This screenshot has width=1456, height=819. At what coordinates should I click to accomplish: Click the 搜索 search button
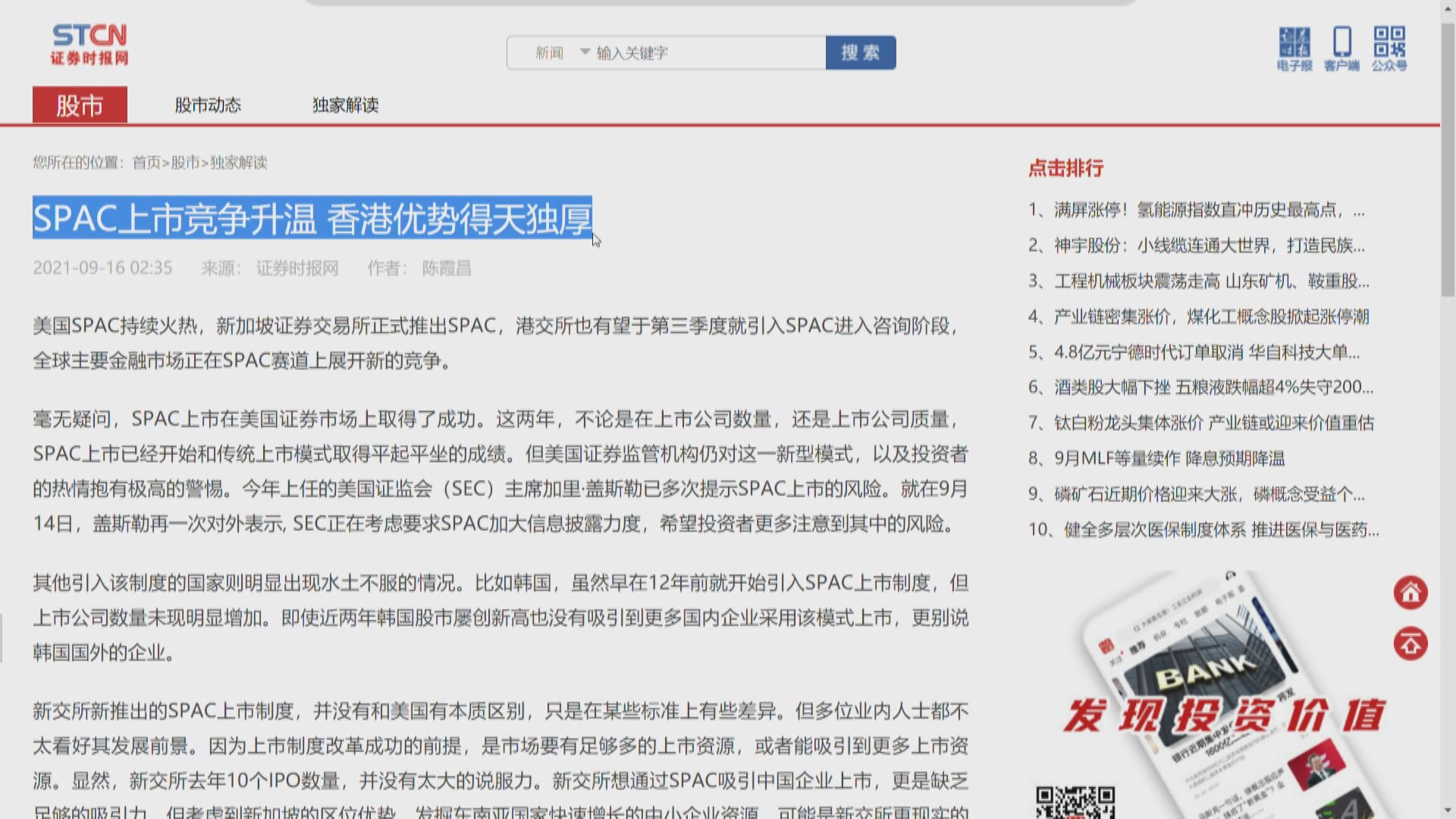point(860,52)
